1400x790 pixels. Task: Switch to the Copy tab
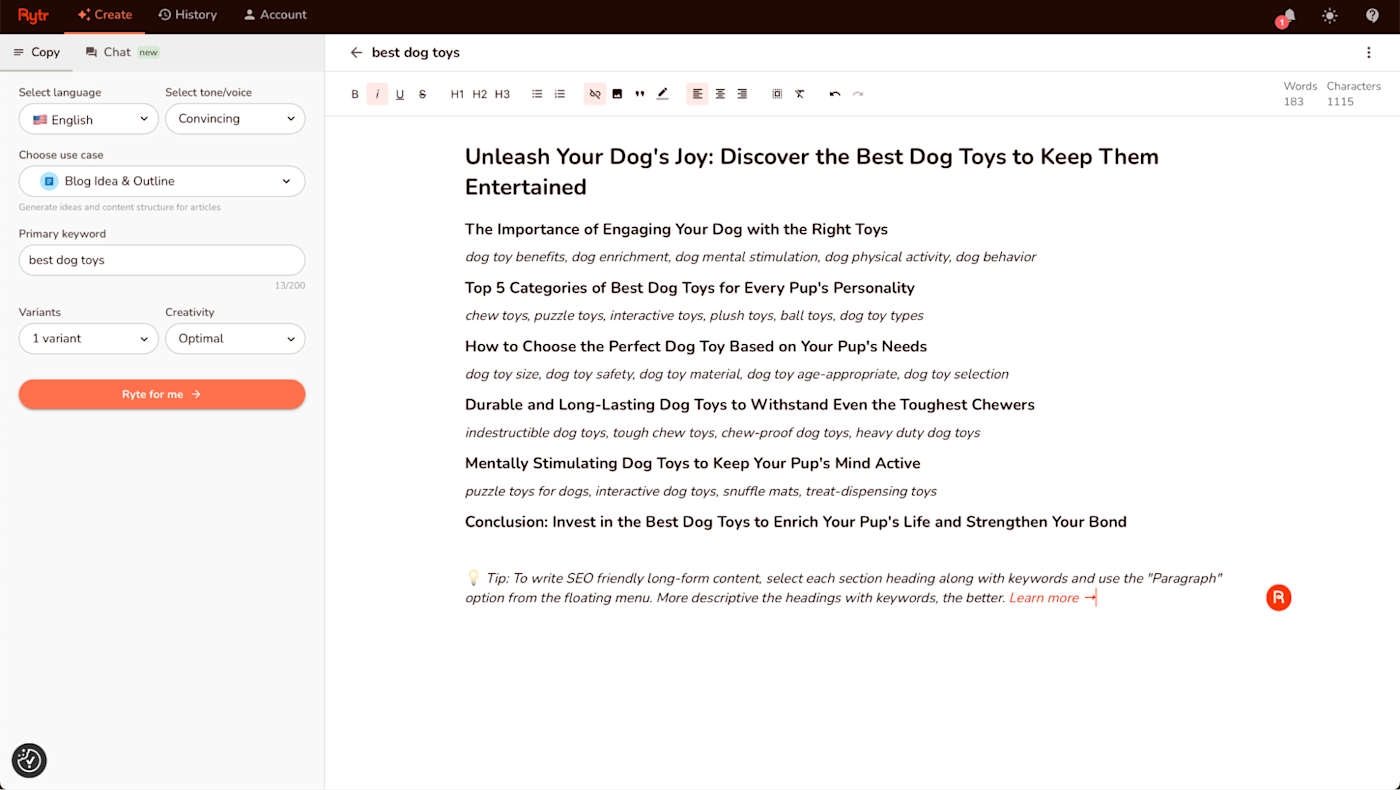pyautogui.click(x=36, y=52)
